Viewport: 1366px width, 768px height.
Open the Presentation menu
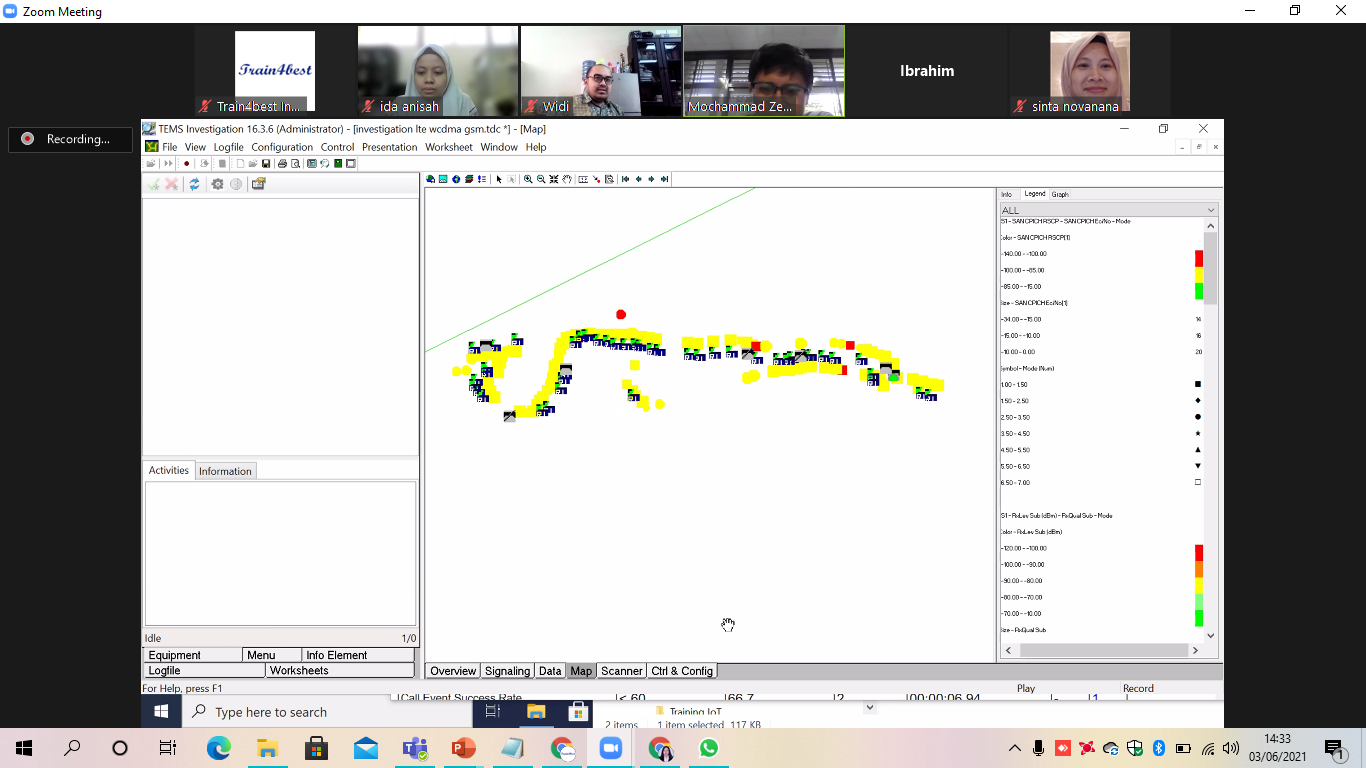coord(389,147)
